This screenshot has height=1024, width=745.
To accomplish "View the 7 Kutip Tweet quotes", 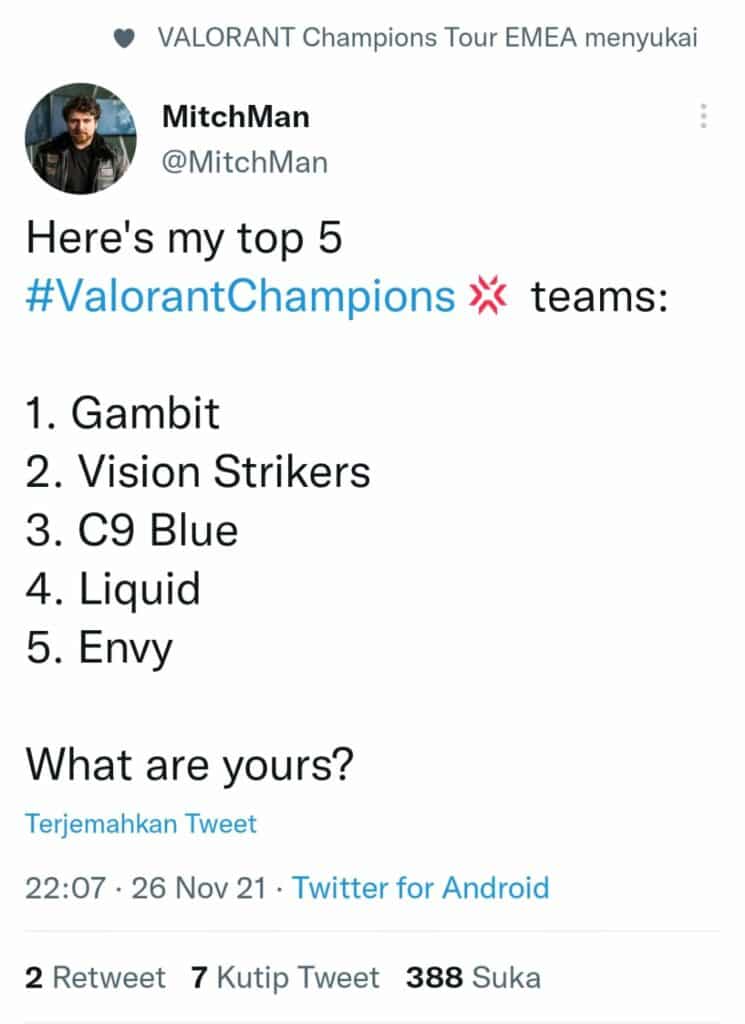I will [285, 978].
